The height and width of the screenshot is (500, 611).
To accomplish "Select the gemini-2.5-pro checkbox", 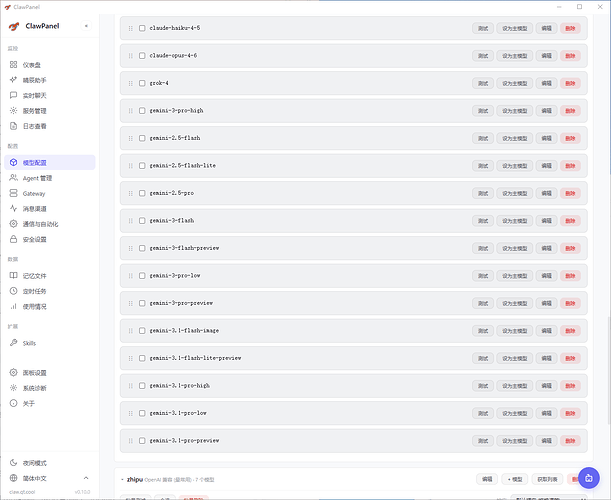I will pyautogui.click(x=142, y=193).
